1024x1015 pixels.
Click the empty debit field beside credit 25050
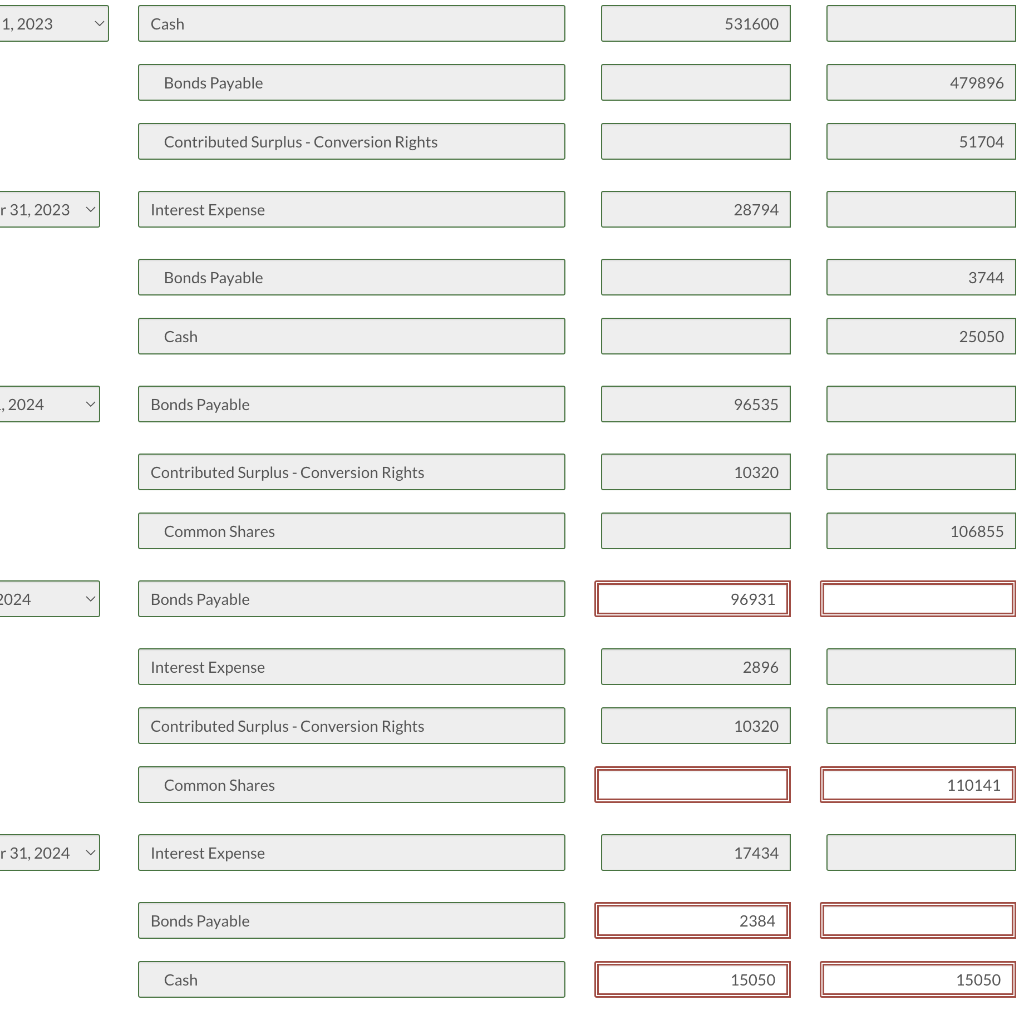[696, 336]
